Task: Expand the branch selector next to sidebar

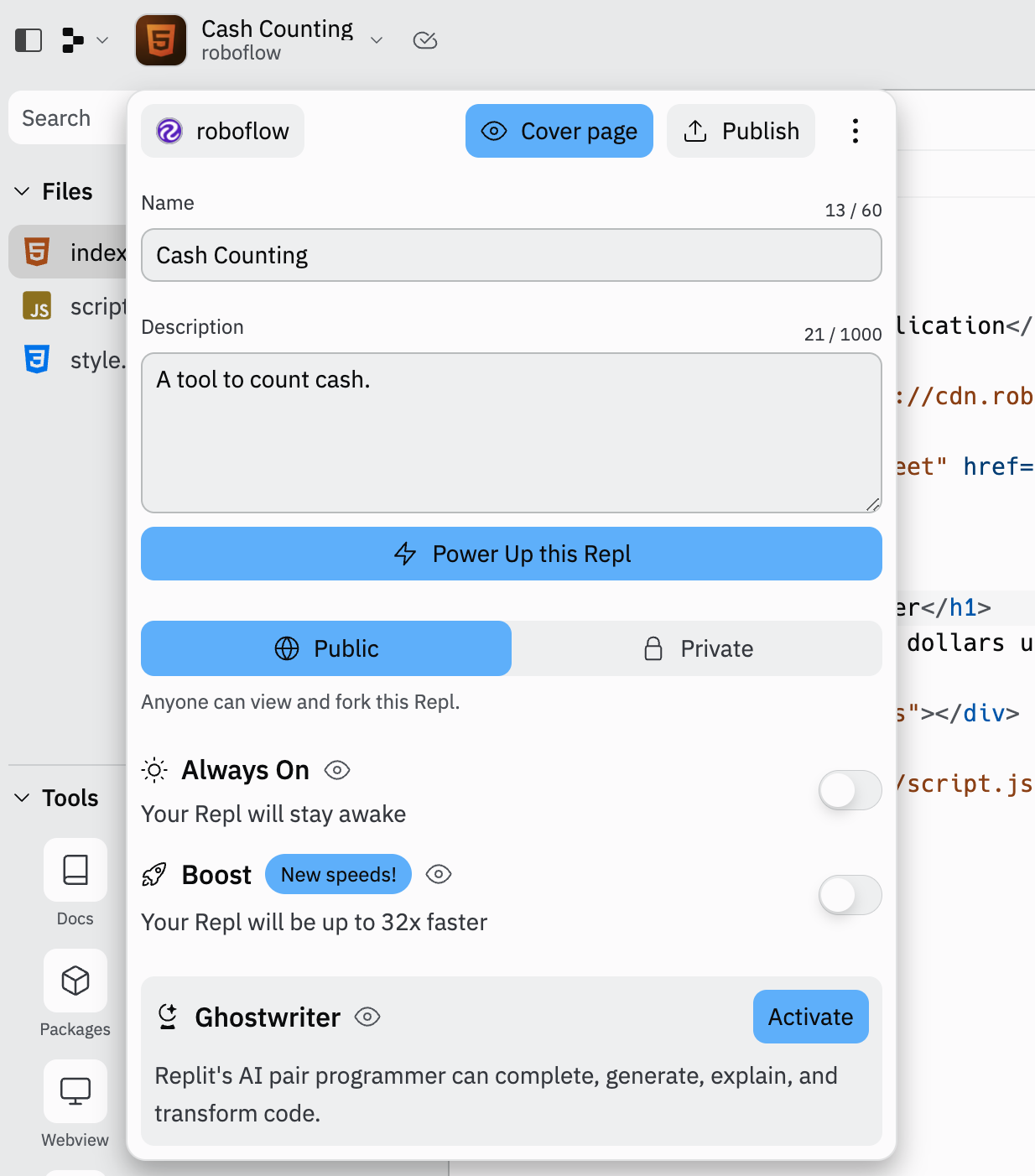Action: click(x=102, y=39)
